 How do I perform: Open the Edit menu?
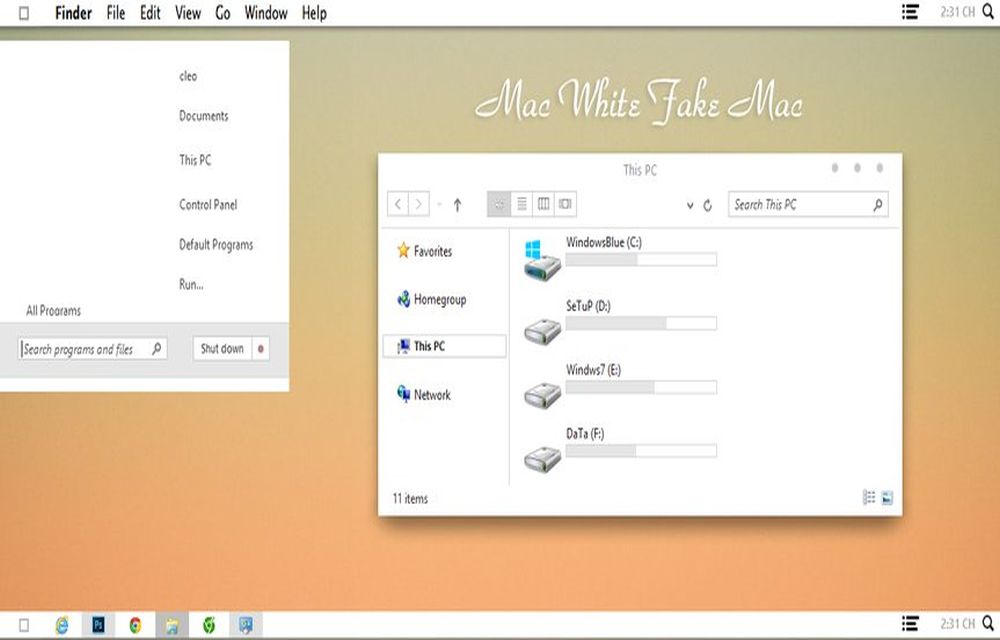pos(151,13)
